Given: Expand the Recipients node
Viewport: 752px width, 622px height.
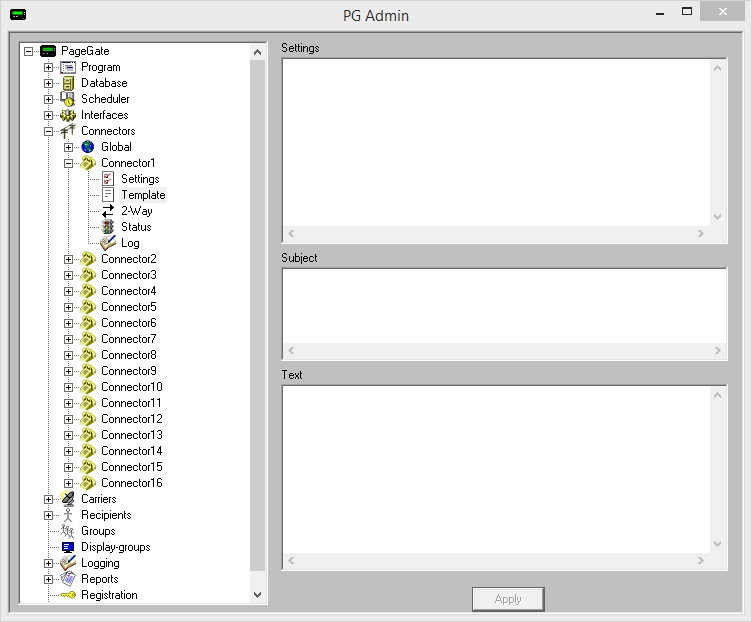Looking at the screenshot, I should pyautogui.click(x=48, y=515).
